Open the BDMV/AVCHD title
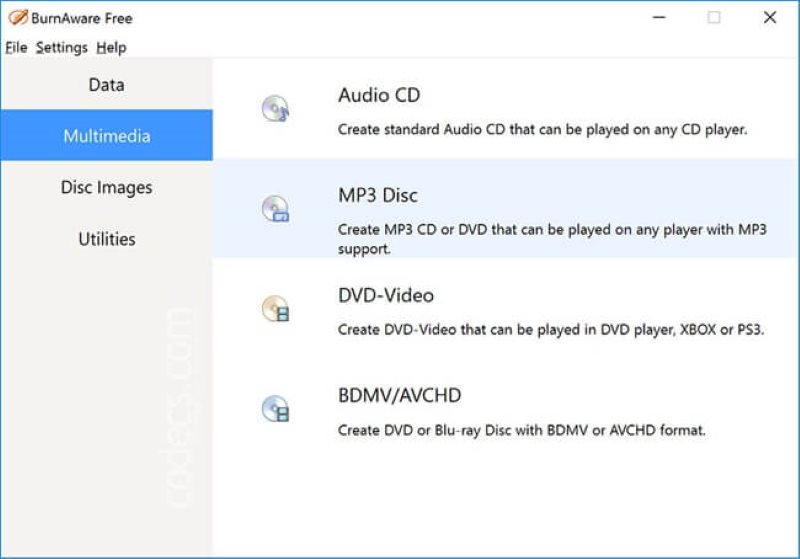 click(399, 395)
